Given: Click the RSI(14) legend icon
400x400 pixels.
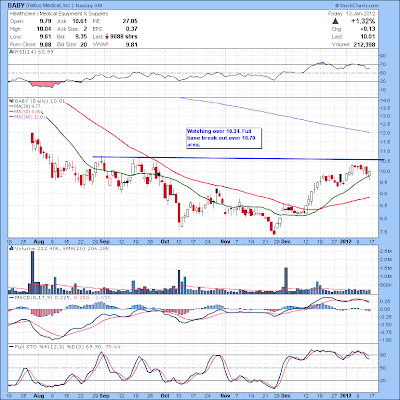Looking at the screenshot, I should [x=11, y=52].
